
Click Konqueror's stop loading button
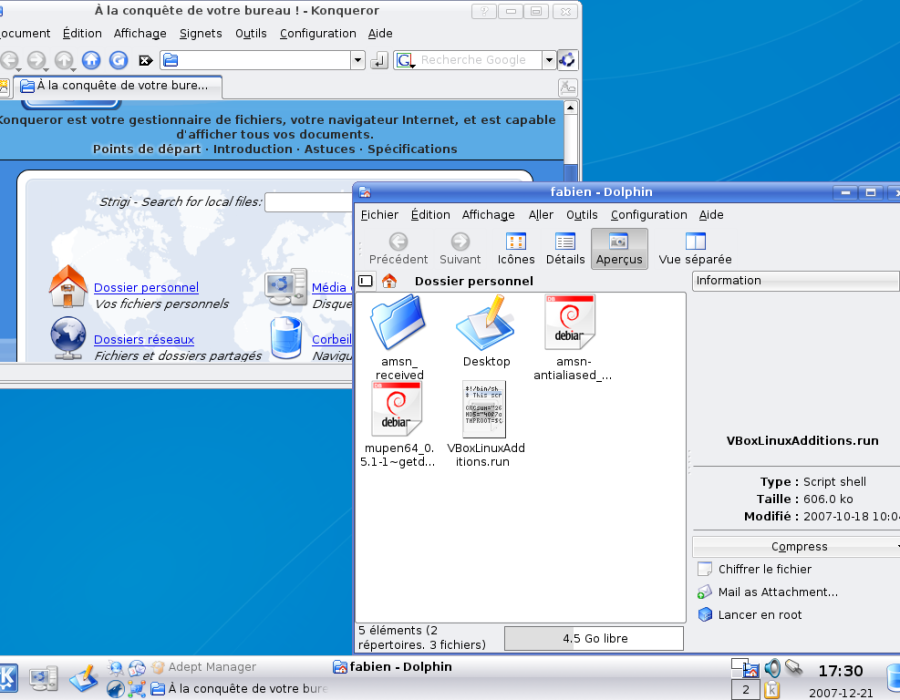pos(145,60)
